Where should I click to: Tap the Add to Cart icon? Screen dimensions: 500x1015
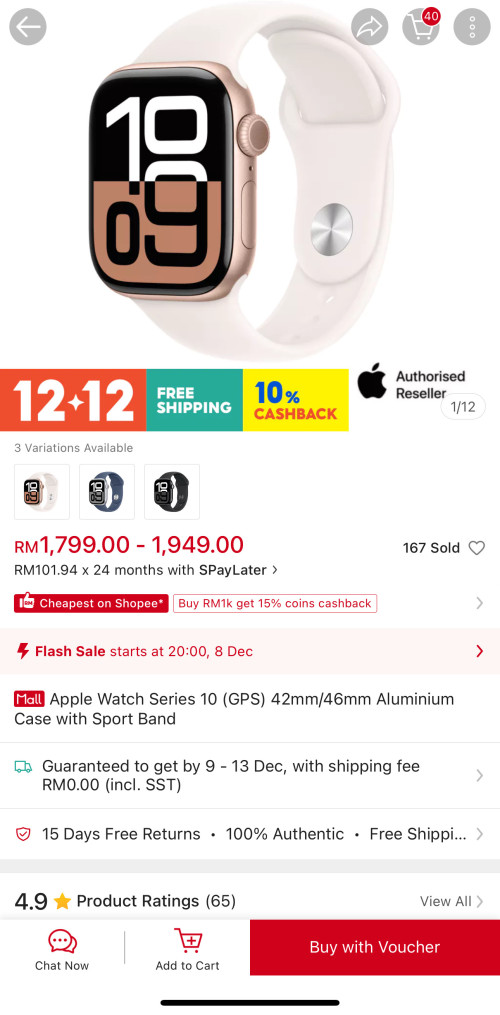tap(188, 941)
